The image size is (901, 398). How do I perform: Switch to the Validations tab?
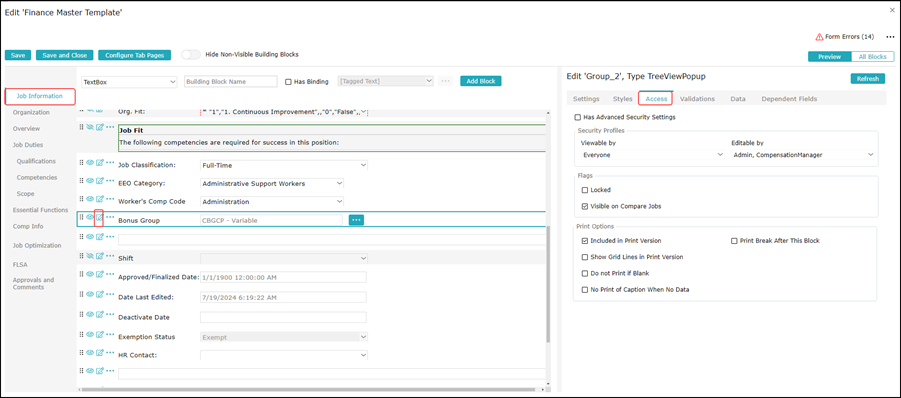pyautogui.click(x=697, y=99)
